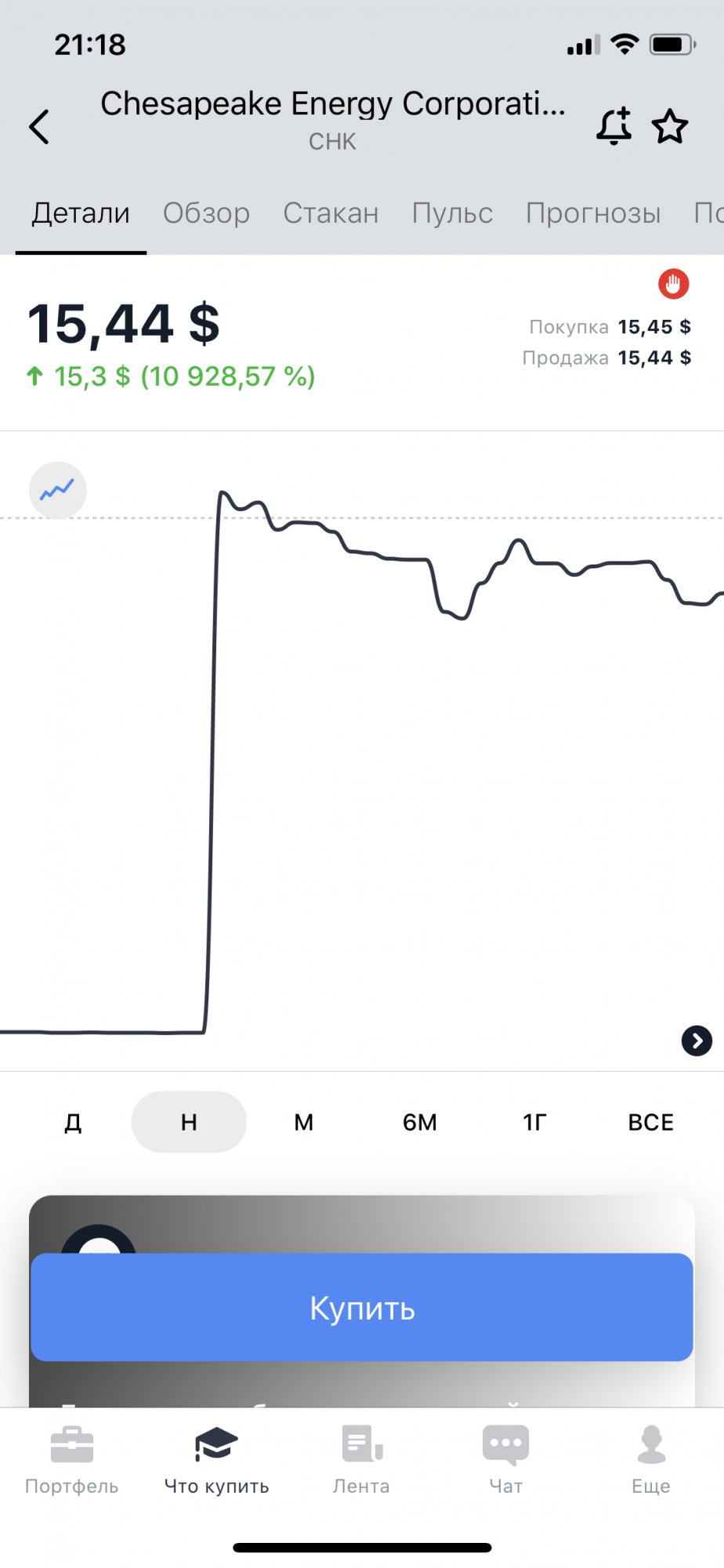The width and height of the screenshot is (724, 1568).
Task: Open Что купить graduation cap section
Action: pos(216,1460)
